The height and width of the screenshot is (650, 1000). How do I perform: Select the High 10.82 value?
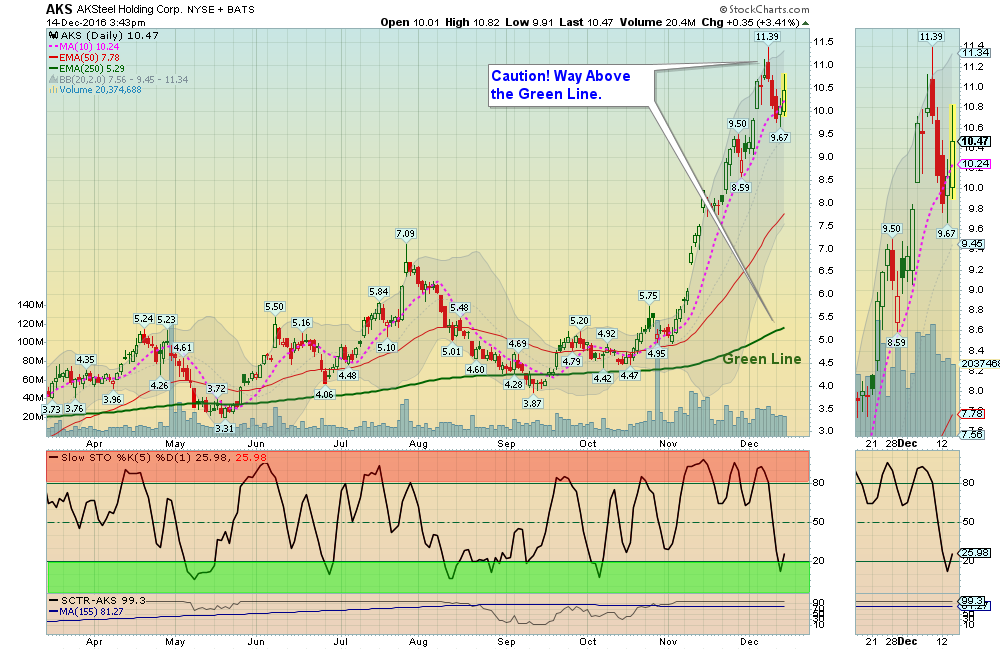click(x=473, y=22)
